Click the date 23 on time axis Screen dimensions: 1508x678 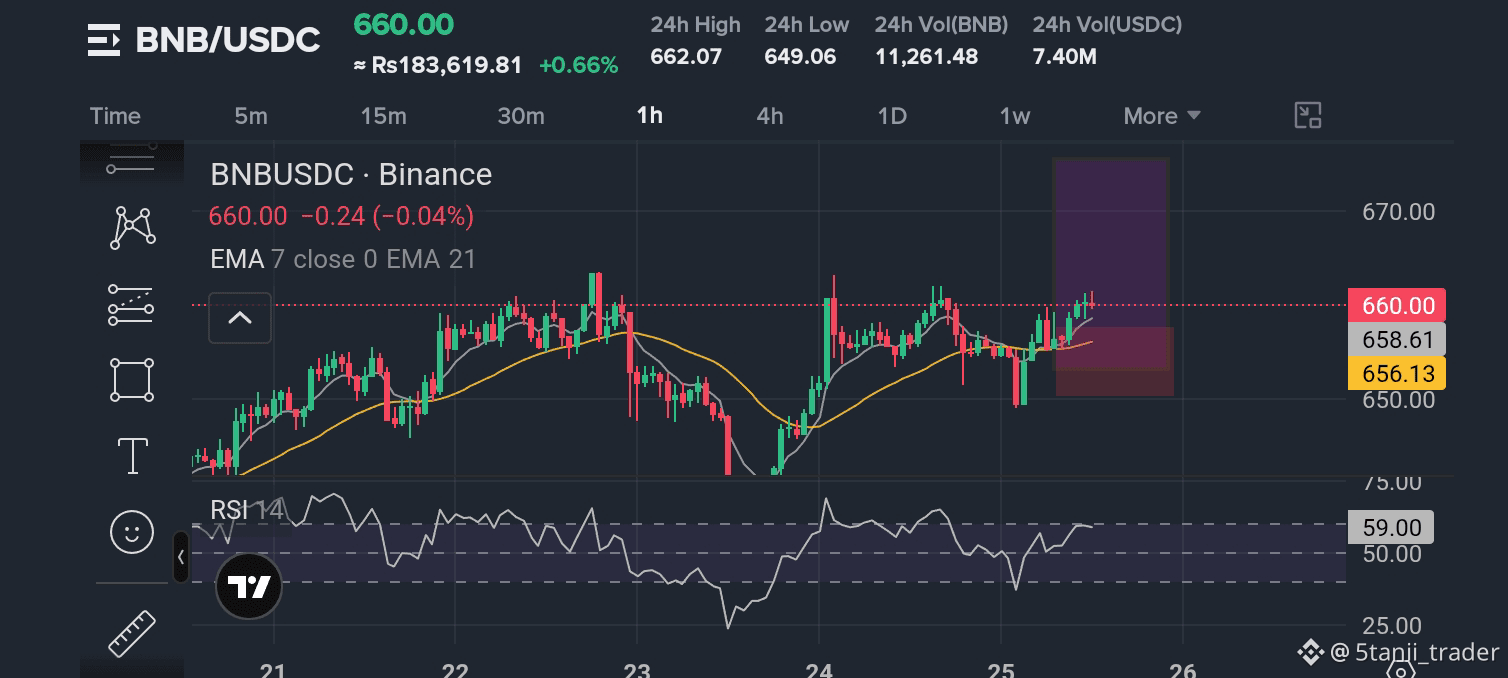(x=637, y=669)
